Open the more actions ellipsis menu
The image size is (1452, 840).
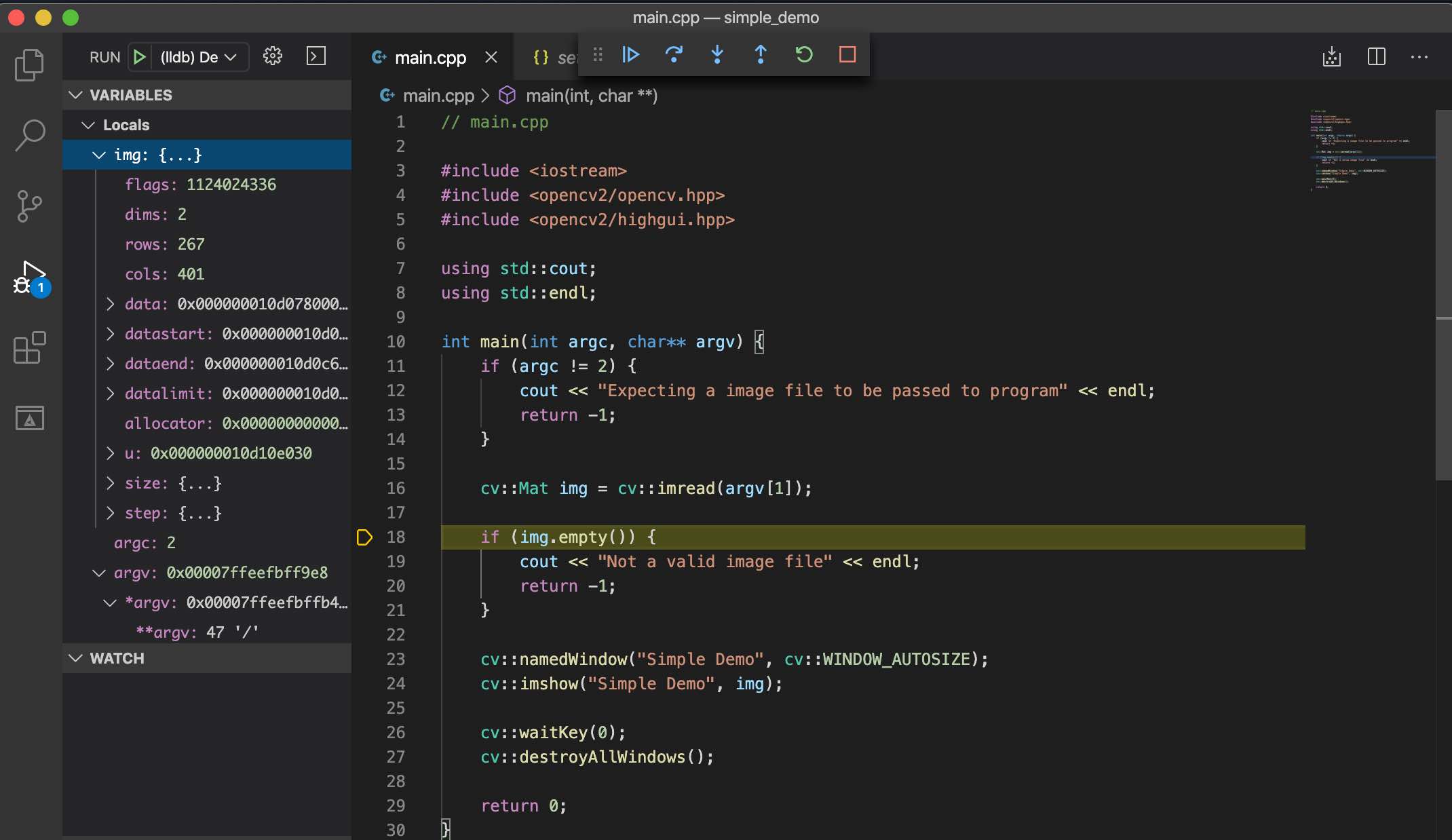(1419, 57)
